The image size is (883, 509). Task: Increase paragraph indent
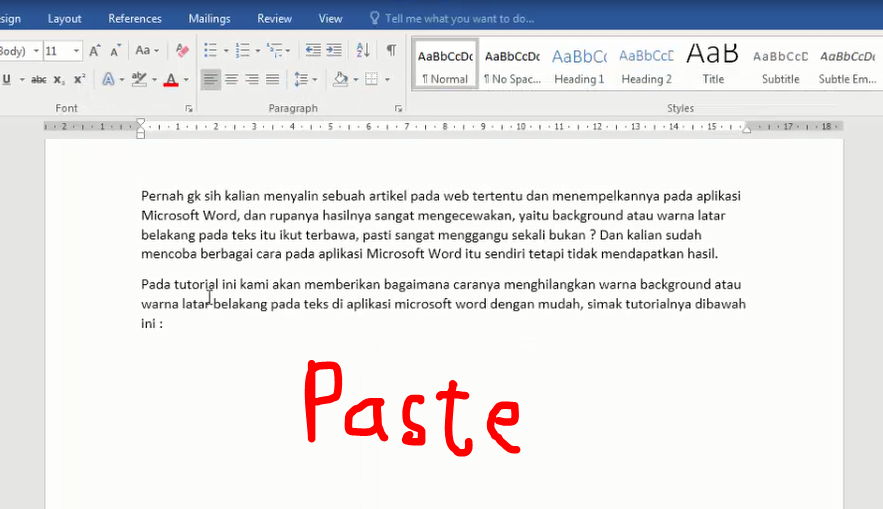tap(334, 51)
